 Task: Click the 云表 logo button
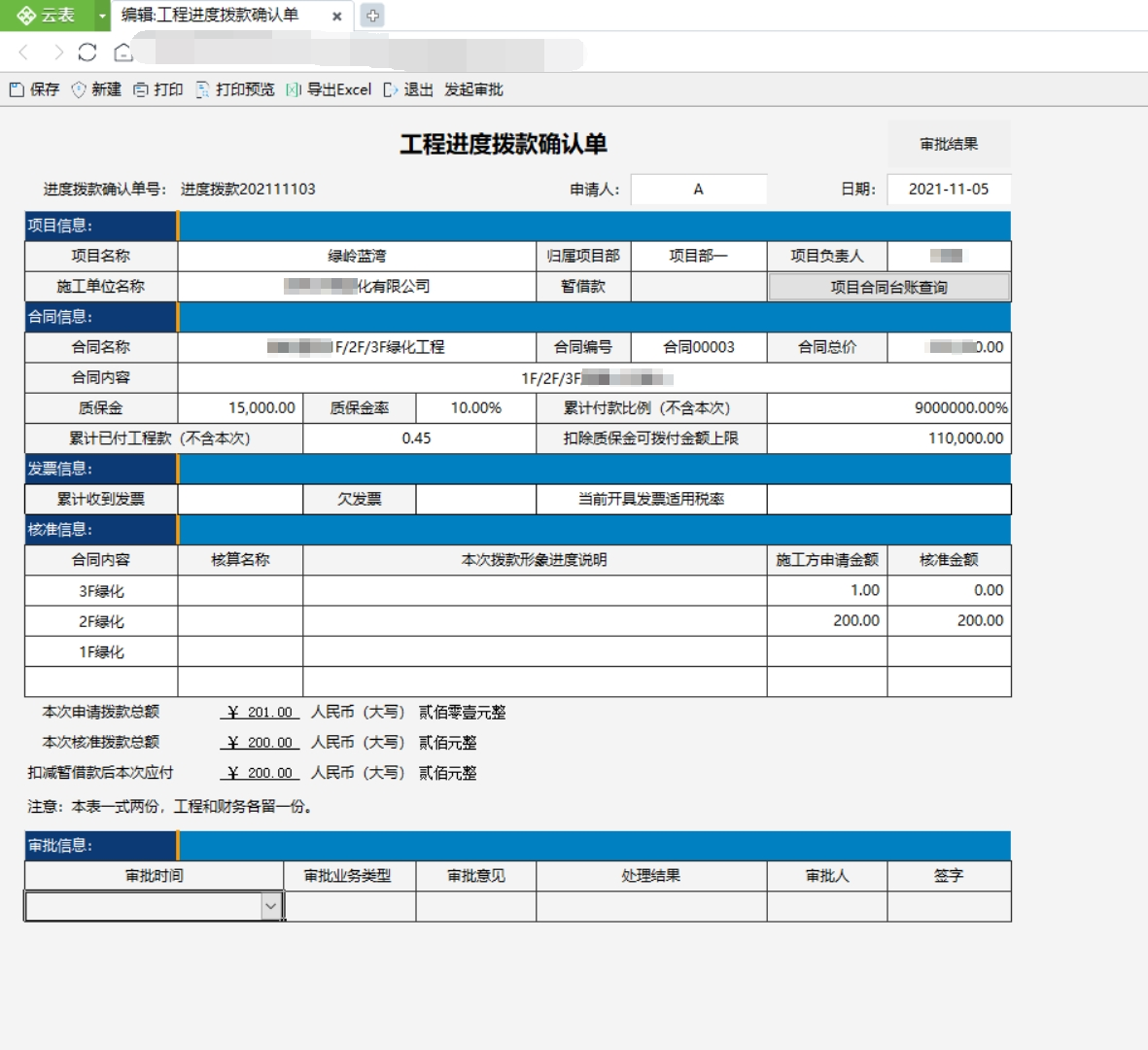pyautogui.click(x=47, y=16)
